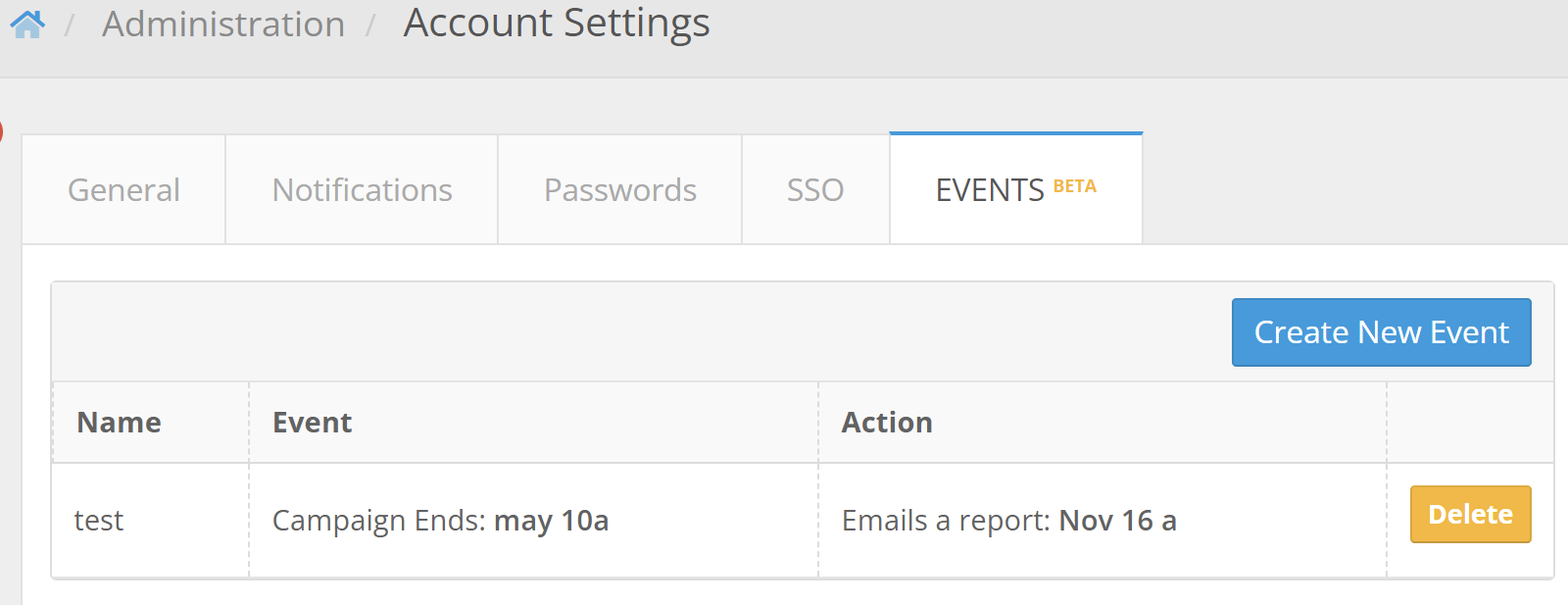Click the Emails a report action text
This screenshot has width=1568, height=605.
coord(946,521)
